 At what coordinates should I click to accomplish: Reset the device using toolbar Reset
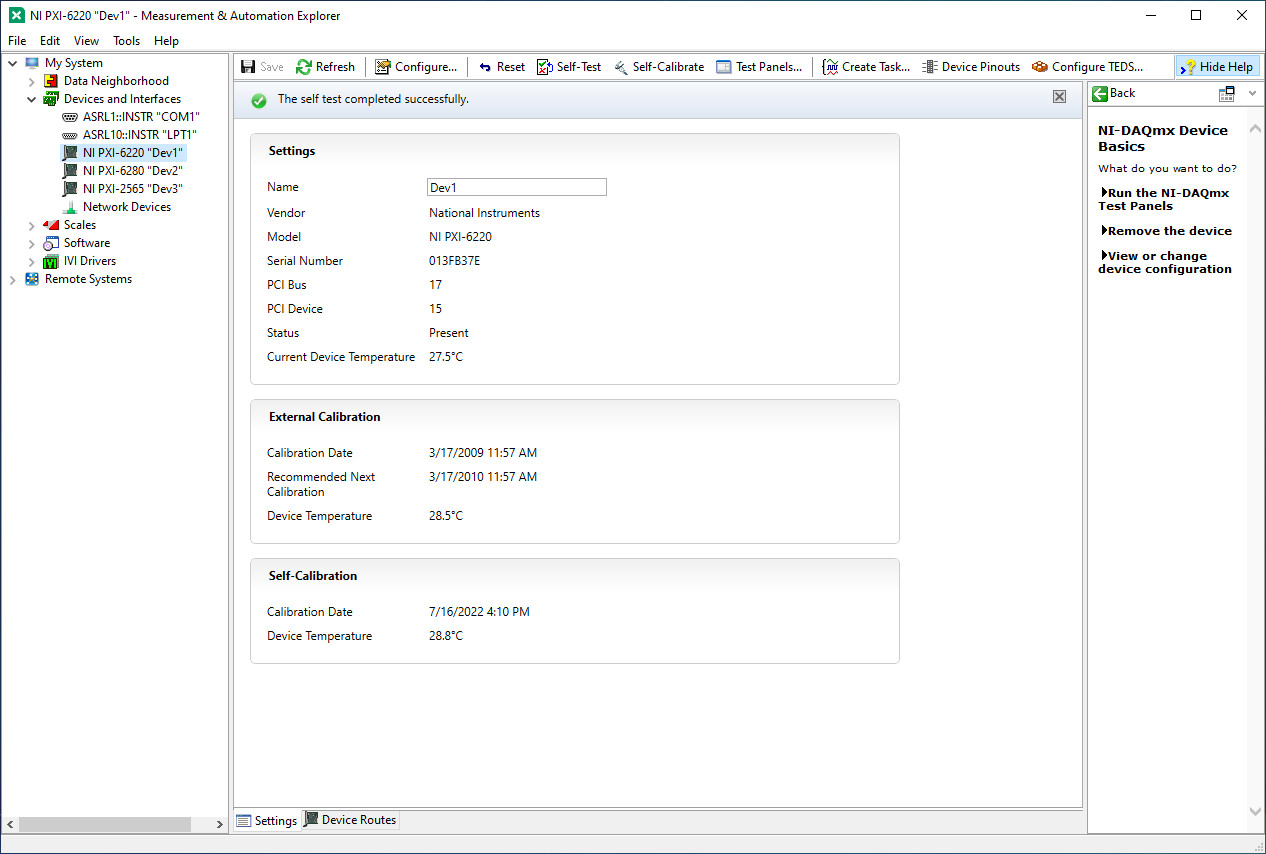point(501,67)
